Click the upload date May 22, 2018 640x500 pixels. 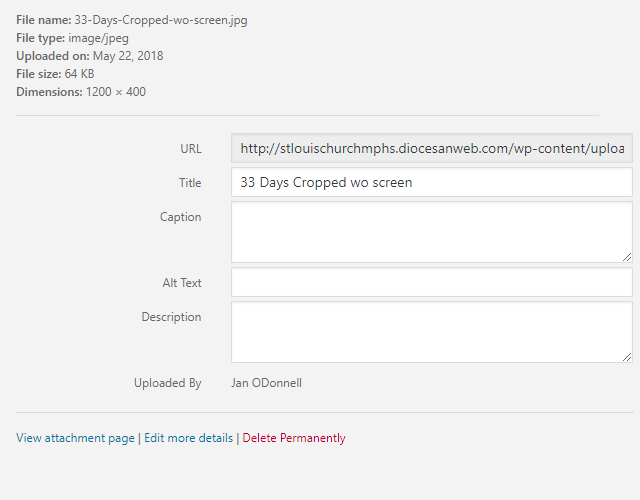pyautogui.click(x=127, y=56)
